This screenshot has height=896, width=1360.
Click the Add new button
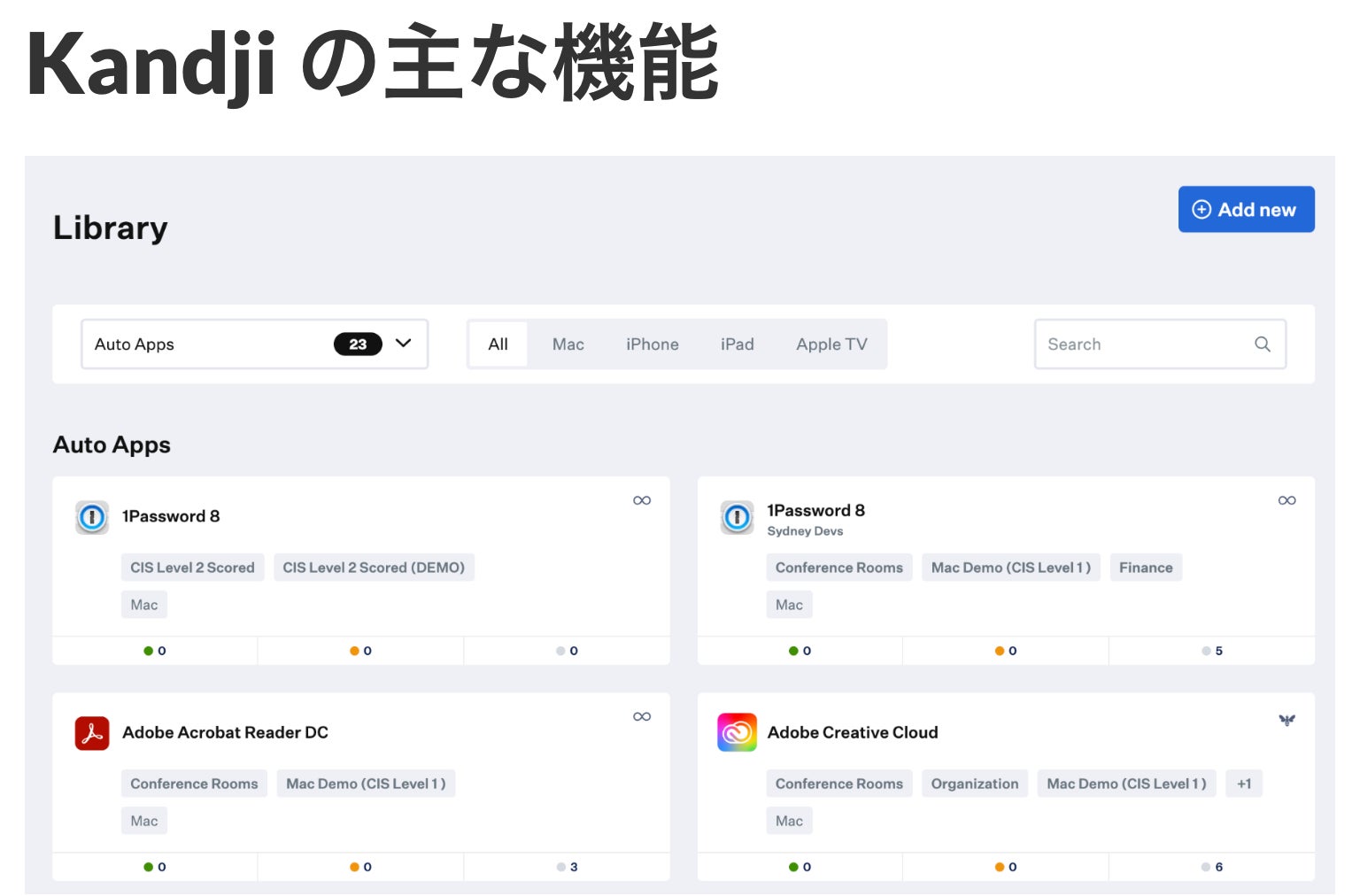pos(1246,210)
